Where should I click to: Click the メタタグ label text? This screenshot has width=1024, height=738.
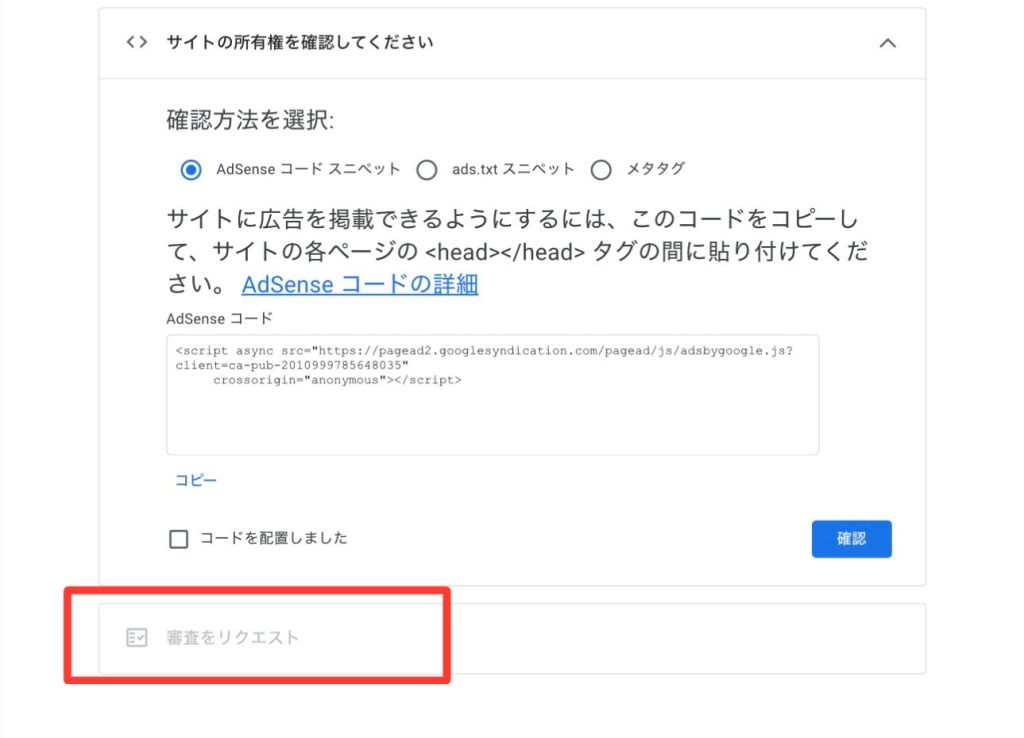click(655, 170)
